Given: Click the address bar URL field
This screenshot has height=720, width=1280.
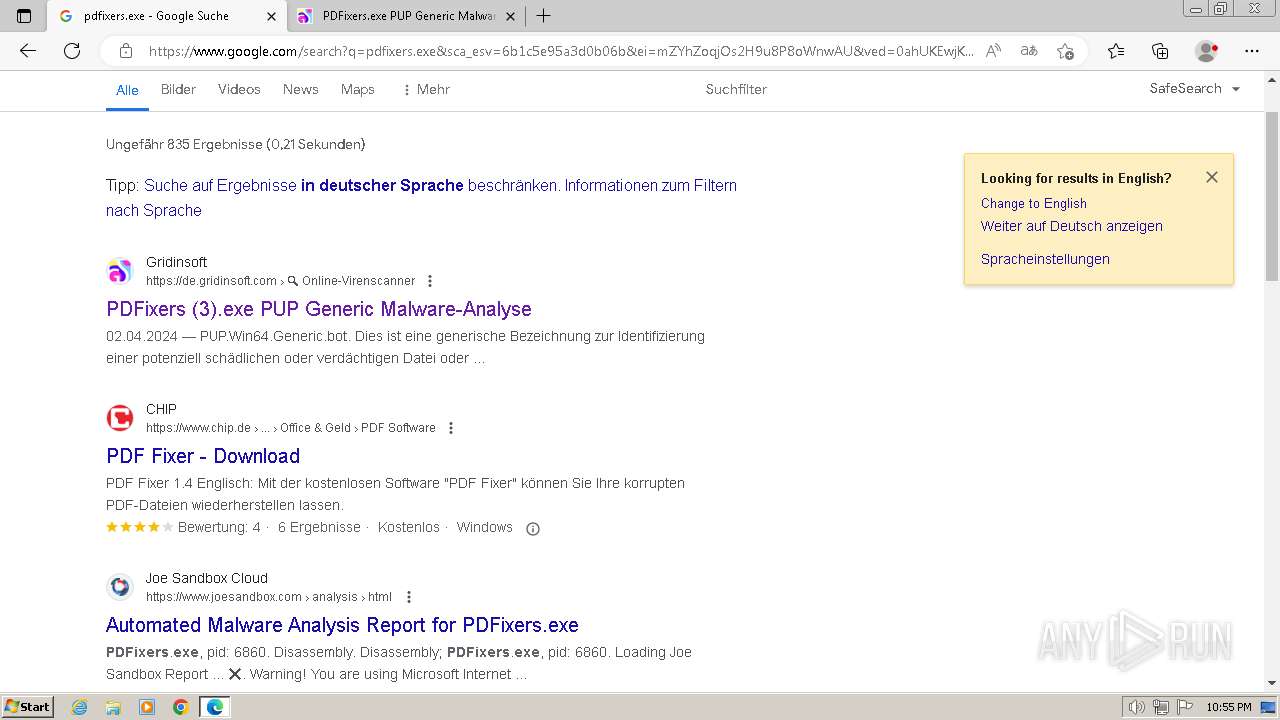Looking at the screenshot, I should click(x=560, y=51).
